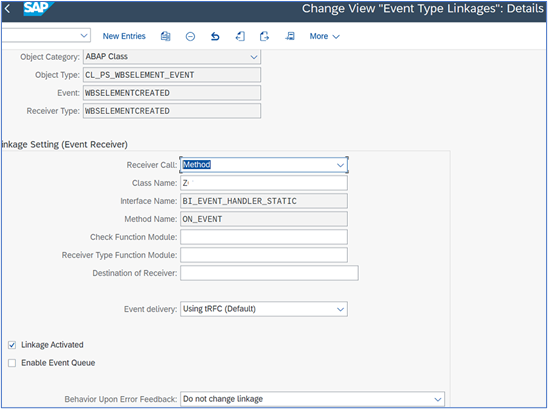Click the Delete (minus circle) toolbar icon
Image resolution: width=548 pixels, height=409 pixels.
[190, 36]
